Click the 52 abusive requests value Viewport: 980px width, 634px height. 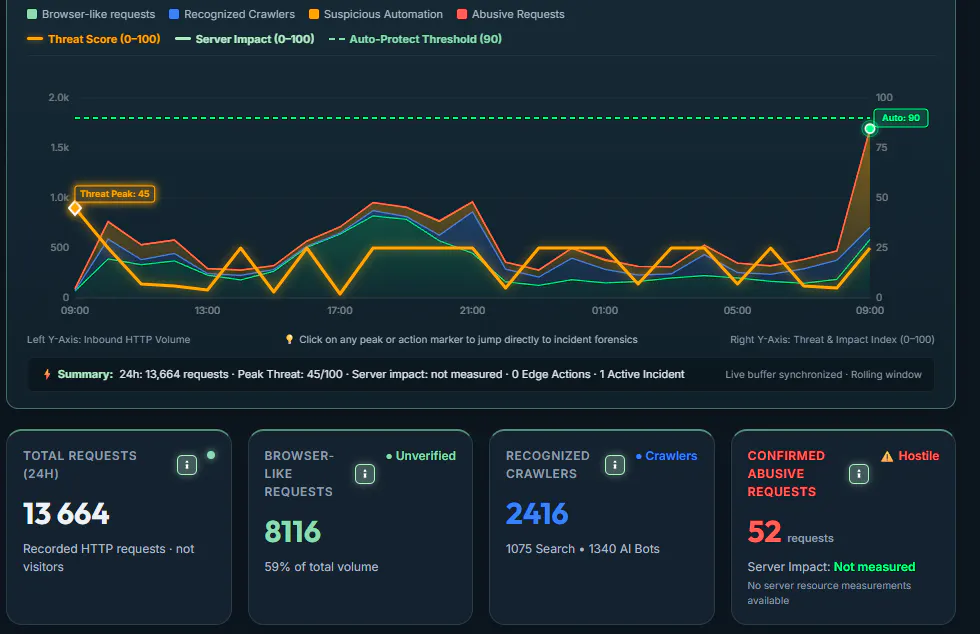tap(764, 532)
